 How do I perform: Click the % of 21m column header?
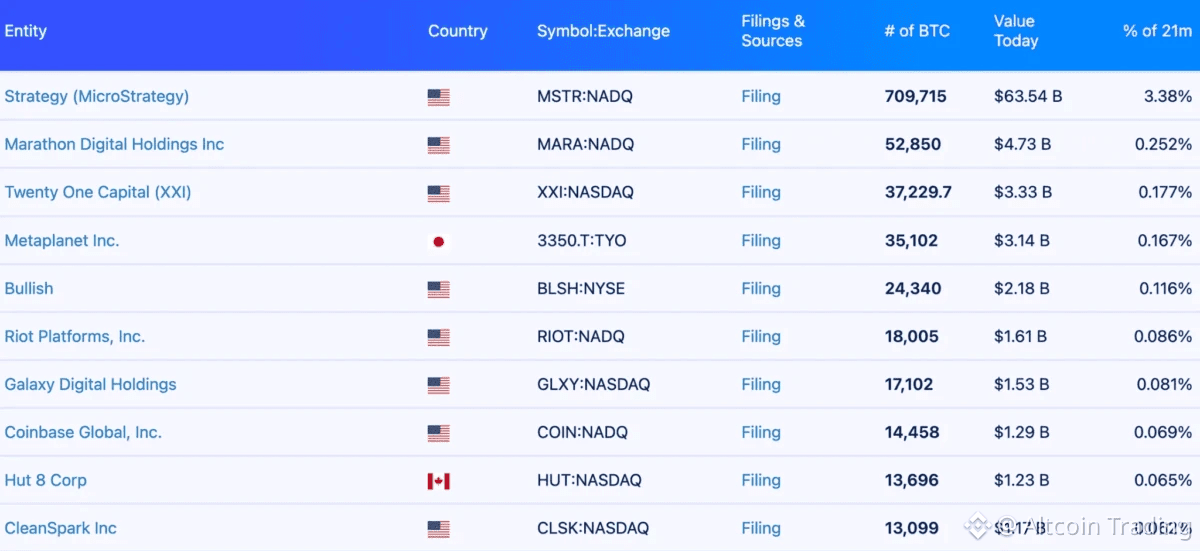click(1157, 31)
